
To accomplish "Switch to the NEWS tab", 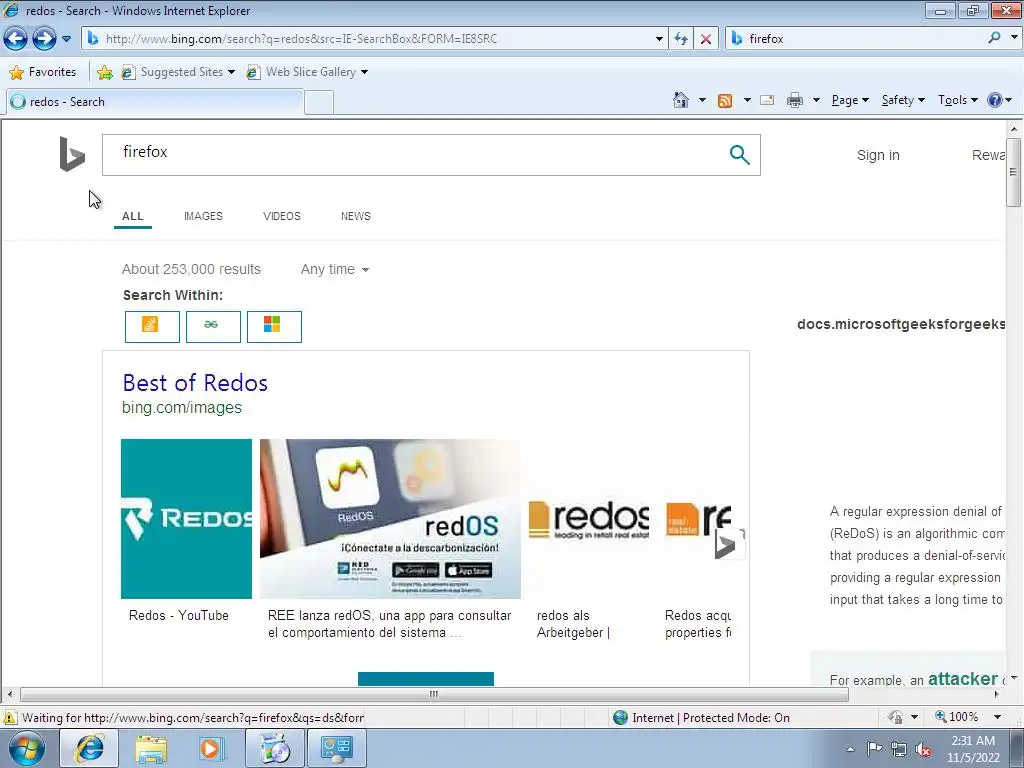I will point(355,216).
